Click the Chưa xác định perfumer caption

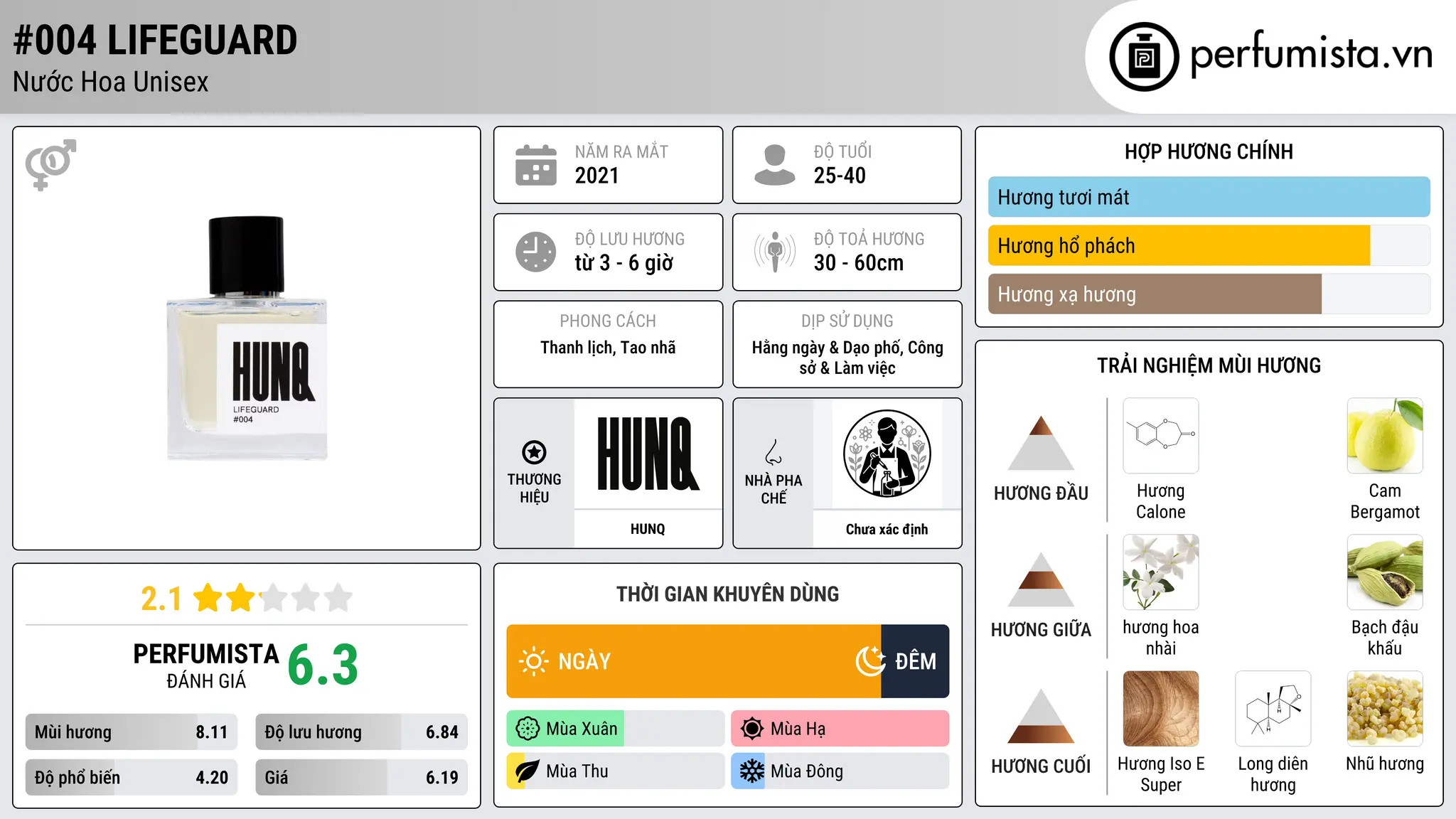coord(887,530)
